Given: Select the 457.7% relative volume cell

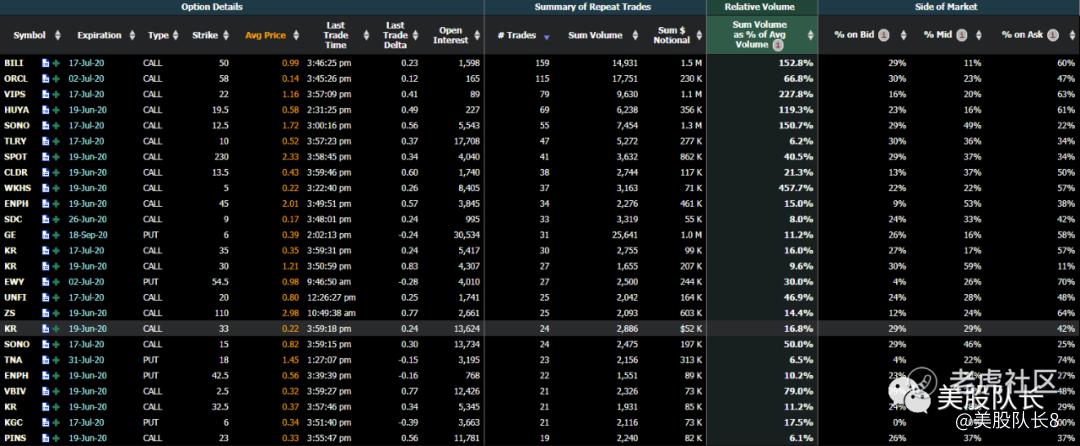Looking at the screenshot, I should coord(796,188).
